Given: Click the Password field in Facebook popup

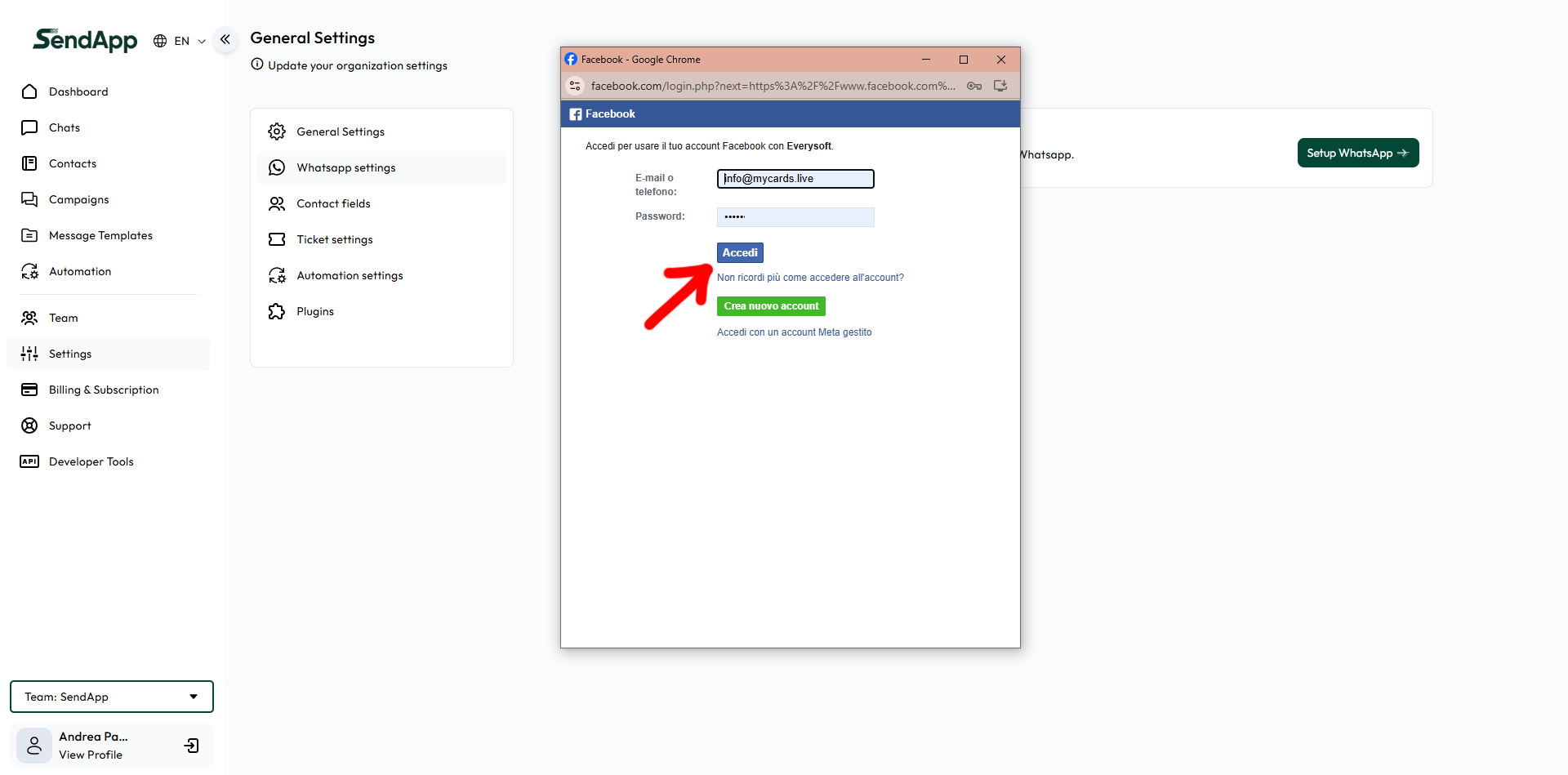Looking at the screenshot, I should pos(795,216).
